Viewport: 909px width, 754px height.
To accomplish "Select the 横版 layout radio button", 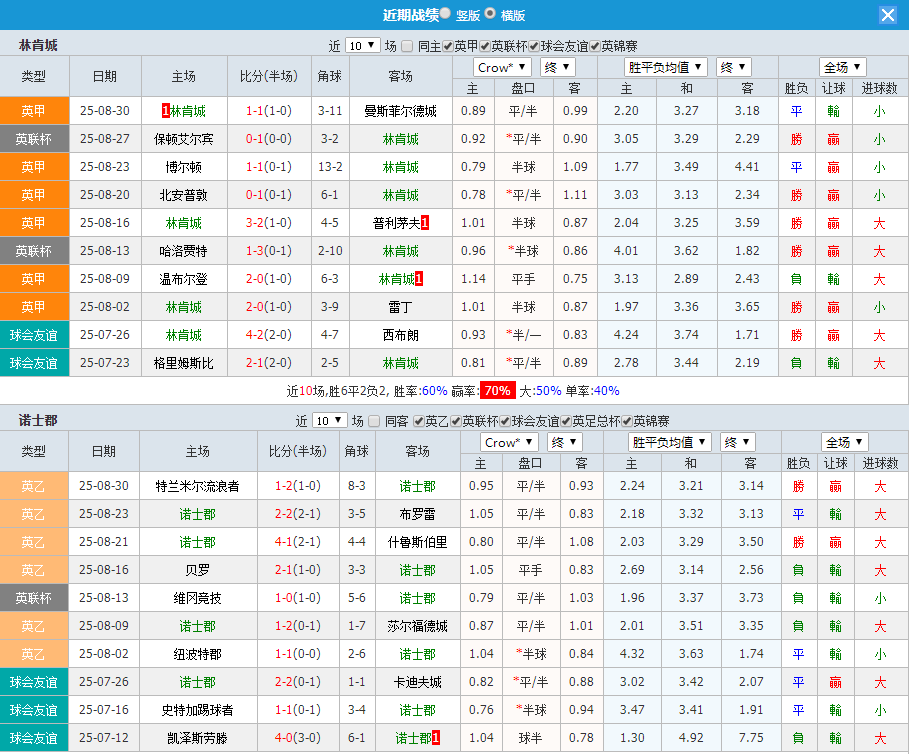I will (x=491, y=14).
